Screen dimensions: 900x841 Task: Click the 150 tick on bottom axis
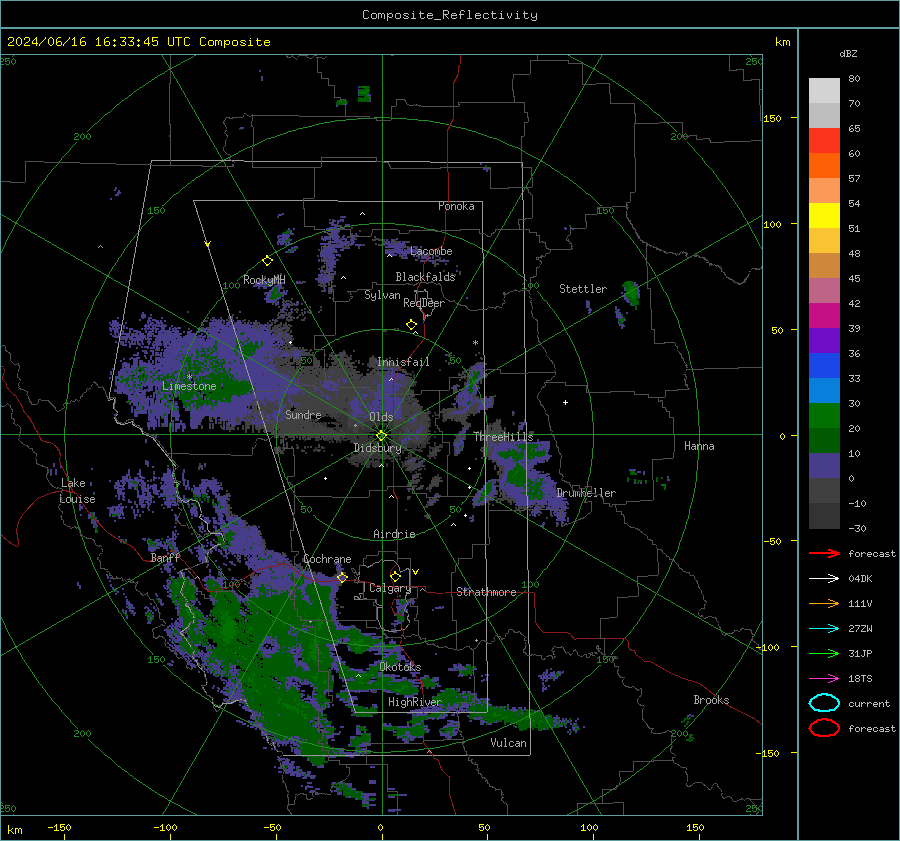(695, 827)
